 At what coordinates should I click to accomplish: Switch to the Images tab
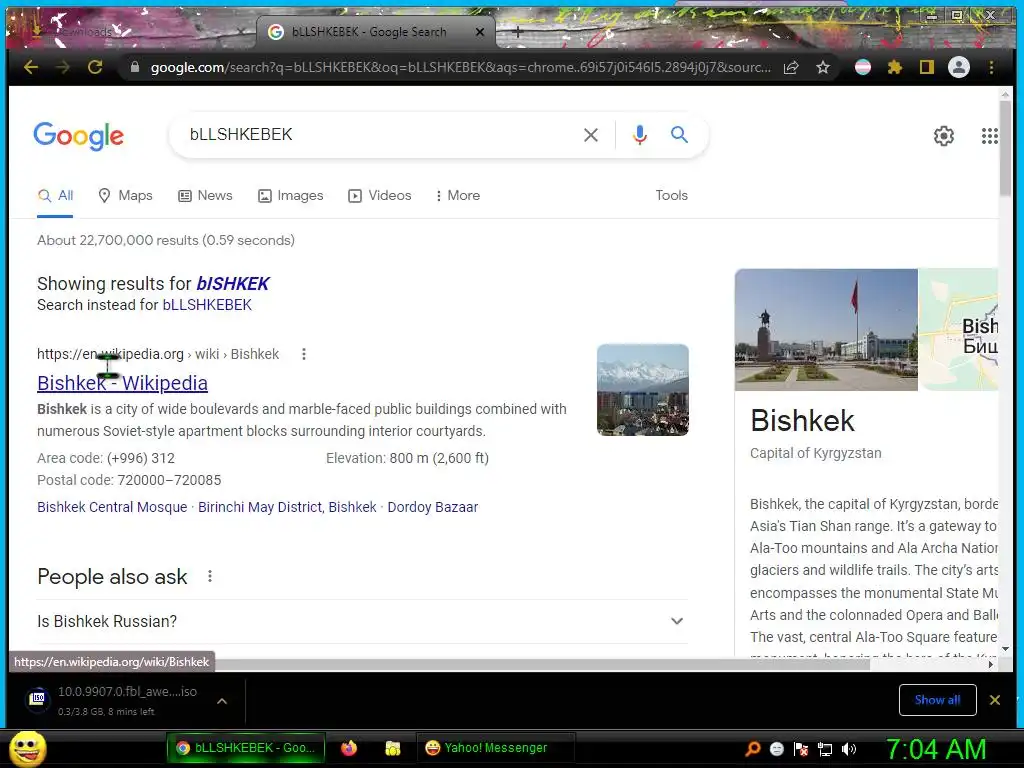pyautogui.click(x=291, y=195)
